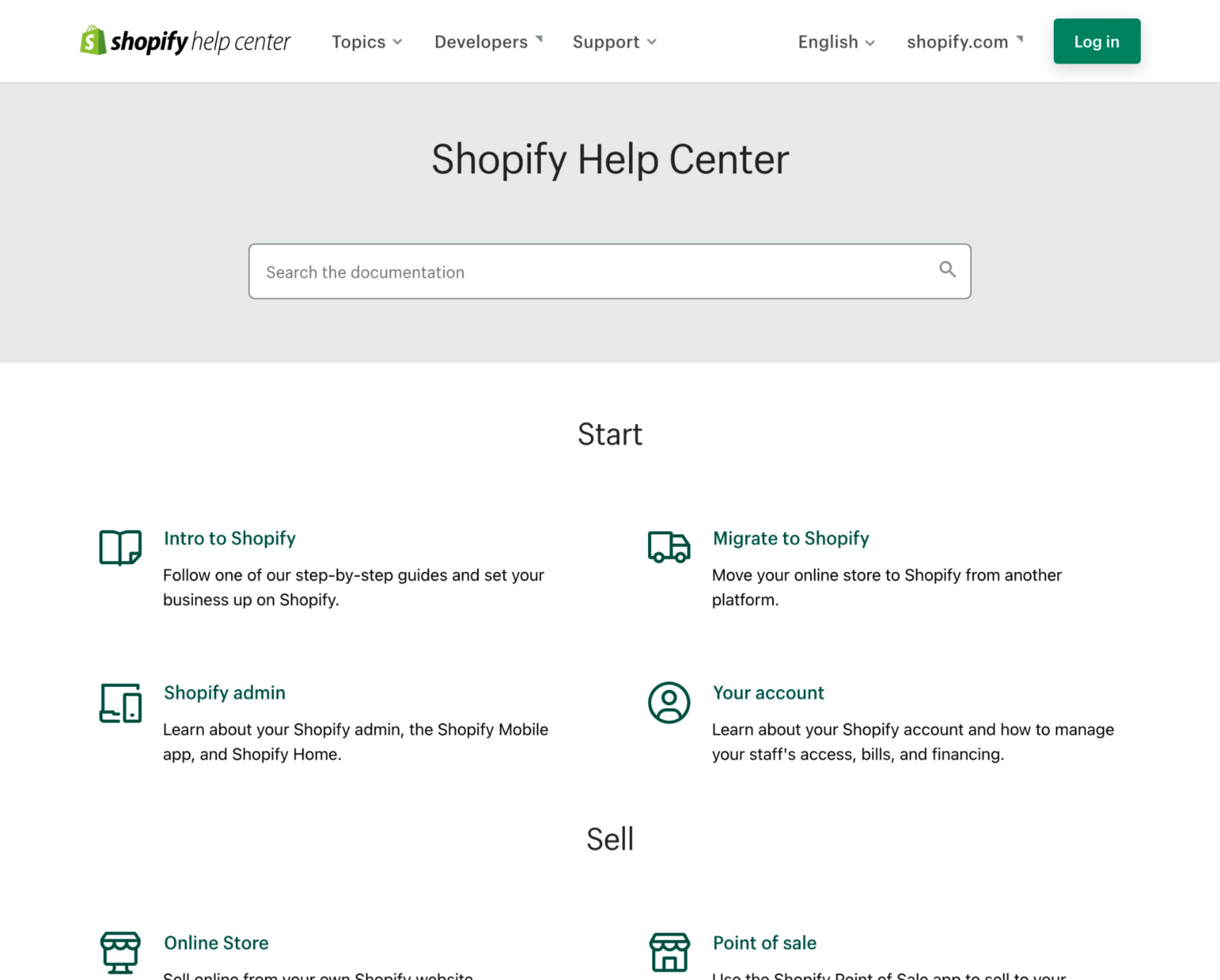Go to the Your account section
The image size is (1220, 980).
[x=768, y=693]
